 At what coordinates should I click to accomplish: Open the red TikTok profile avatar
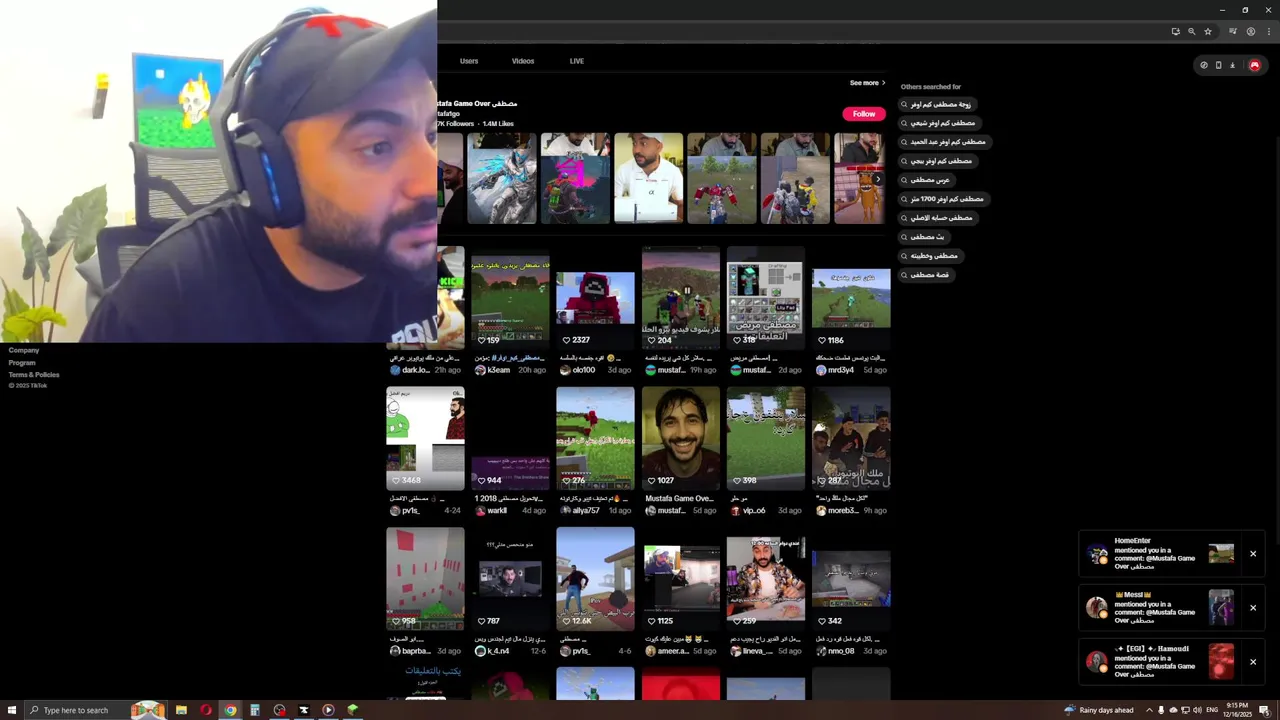click(1254, 65)
